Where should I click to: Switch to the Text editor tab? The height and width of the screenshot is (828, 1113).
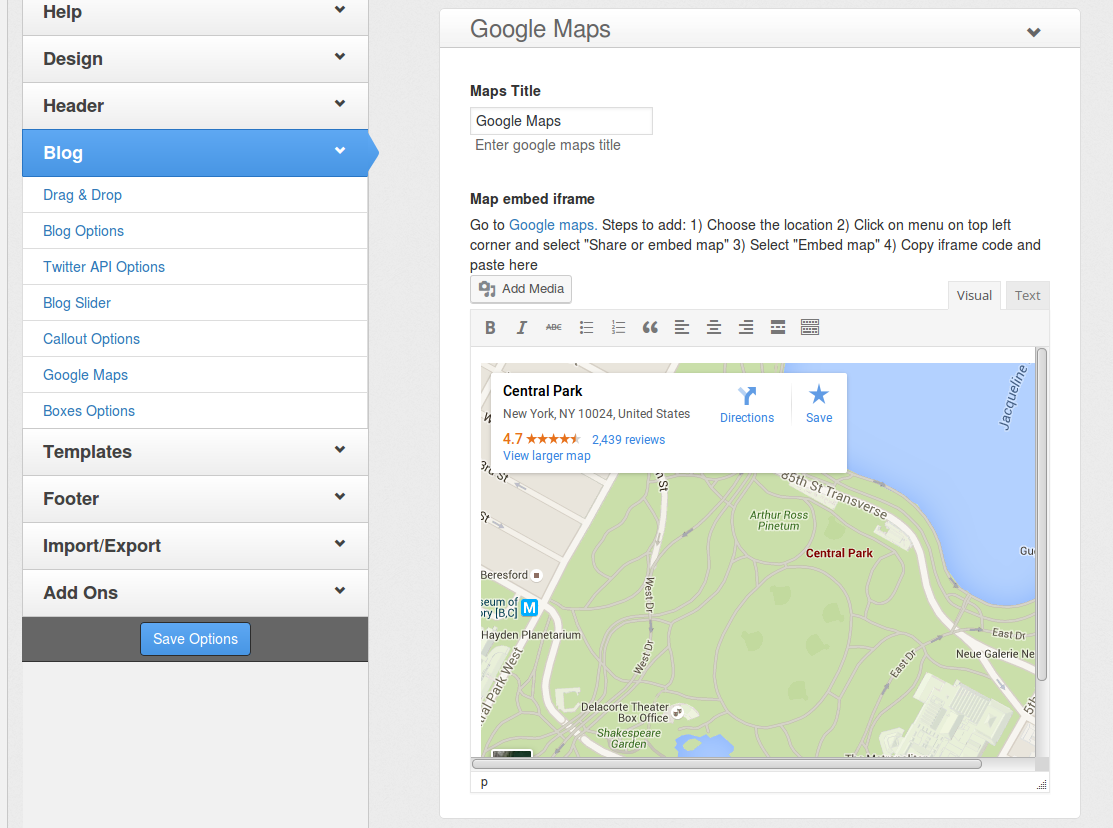[x=1027, y=295]
